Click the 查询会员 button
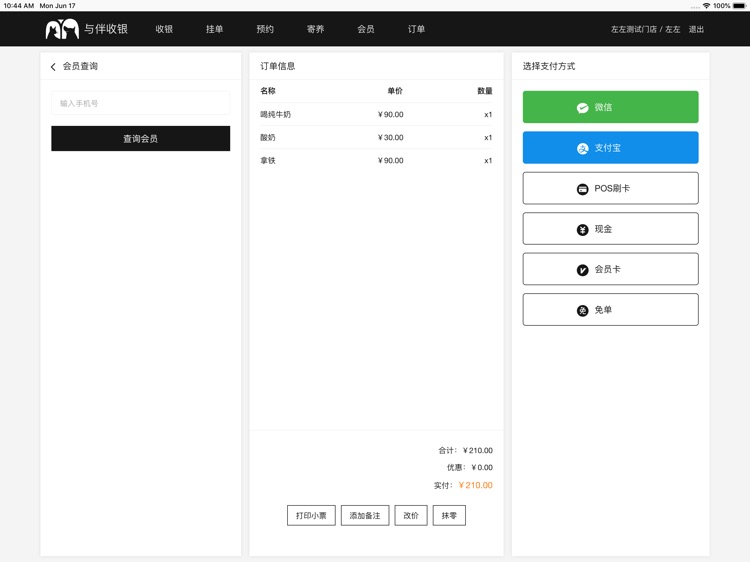Screen dimensions: 750x562 tap(141, 138)
